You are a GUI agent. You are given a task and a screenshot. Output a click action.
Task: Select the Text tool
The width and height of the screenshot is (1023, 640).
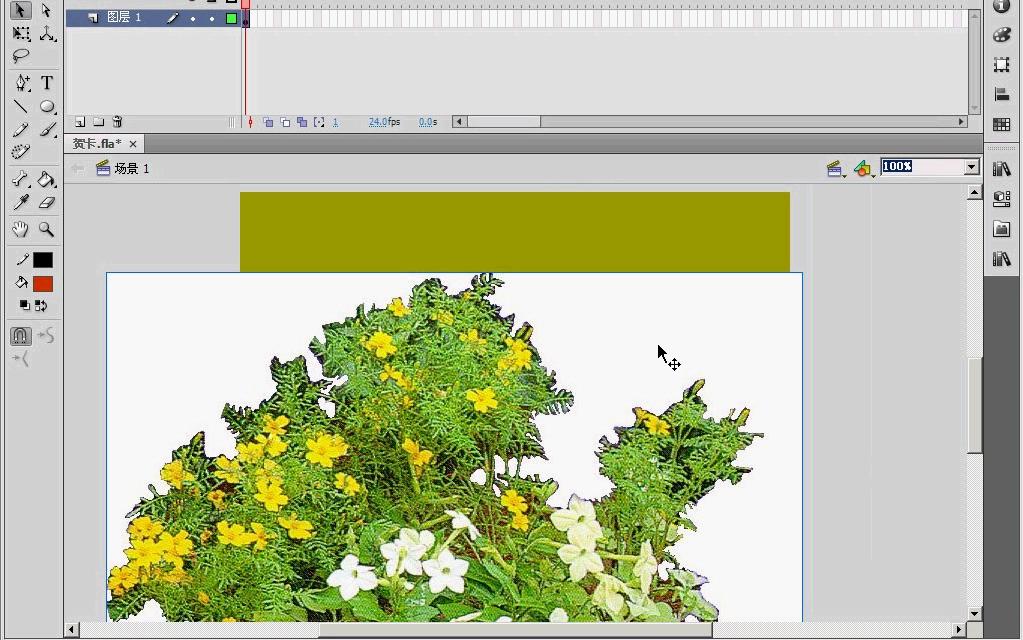point(46,82)
